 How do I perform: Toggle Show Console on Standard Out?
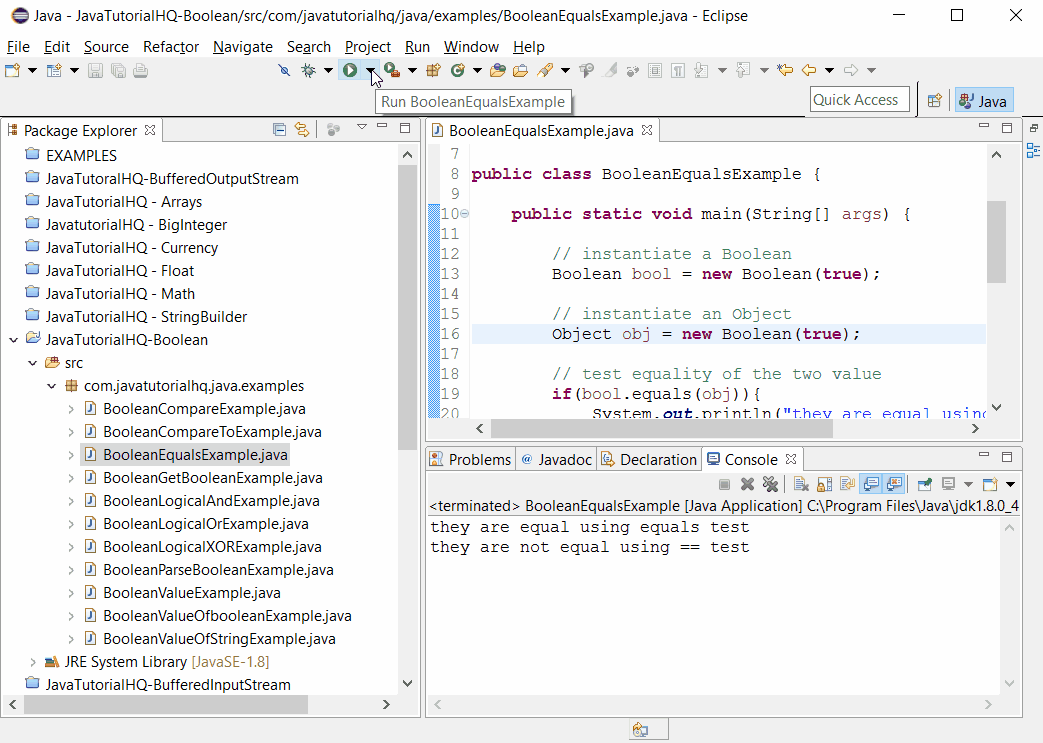pos(871,484)
